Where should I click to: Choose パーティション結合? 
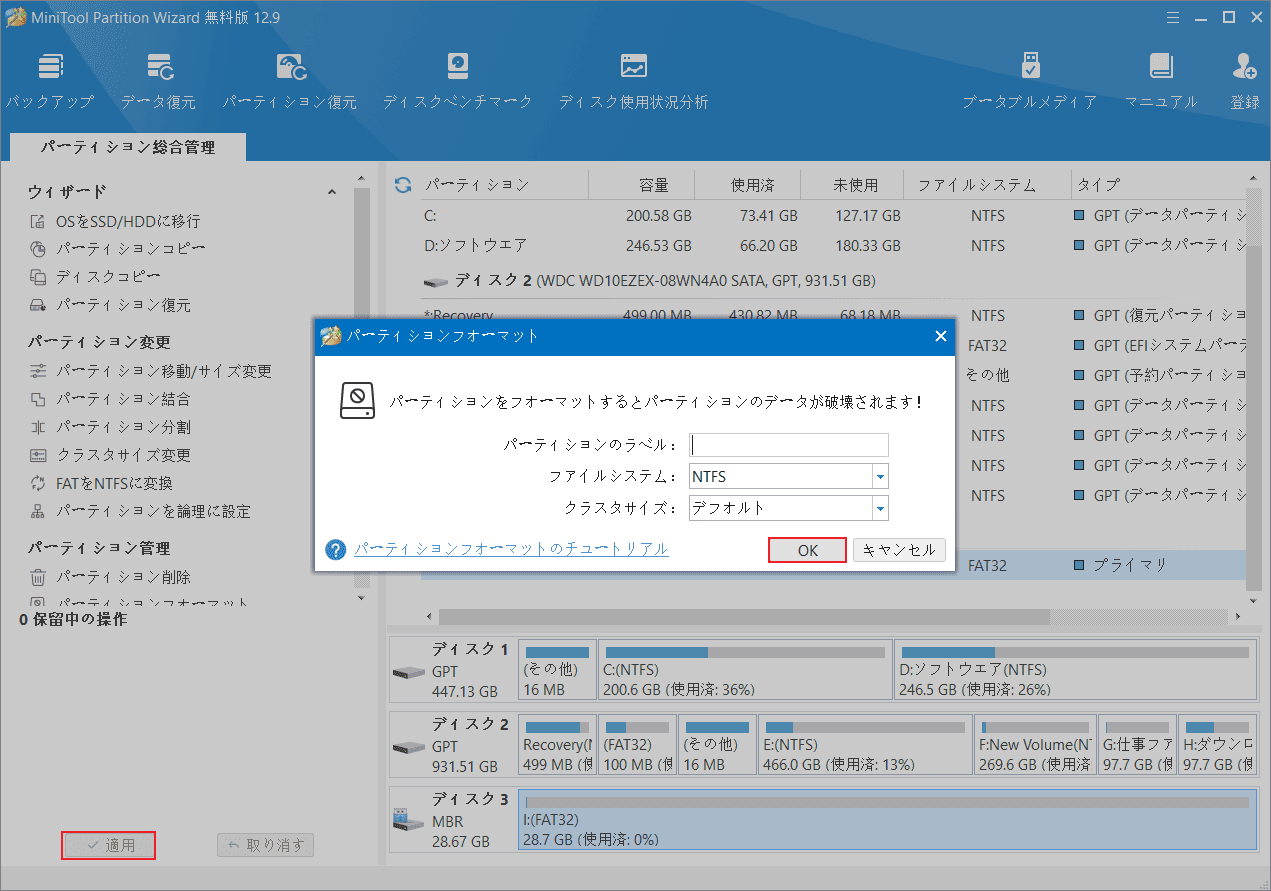[x=110, y=399]
